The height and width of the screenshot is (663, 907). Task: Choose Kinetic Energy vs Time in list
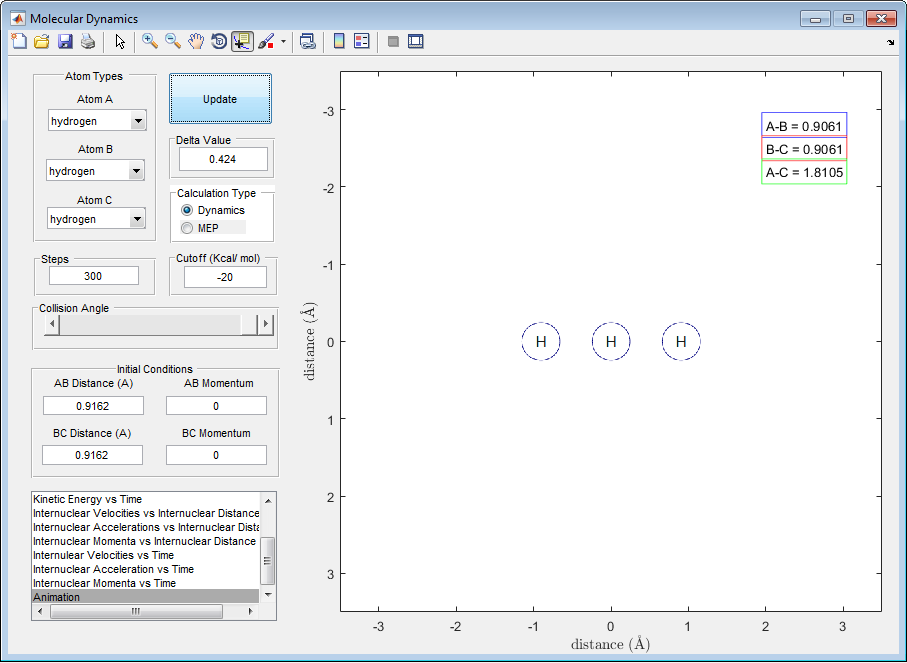[88, 499]
